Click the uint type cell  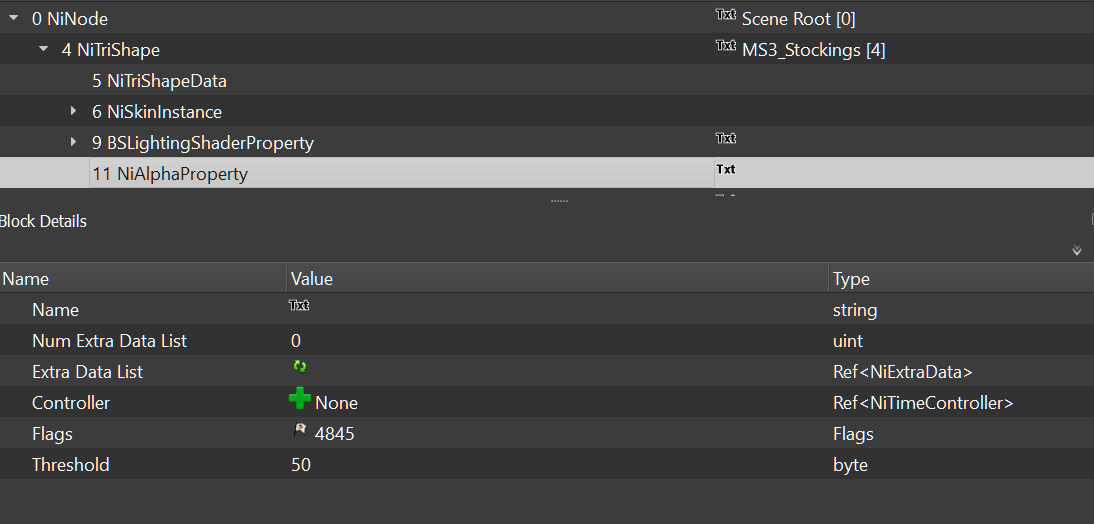[x=848, y=341]
